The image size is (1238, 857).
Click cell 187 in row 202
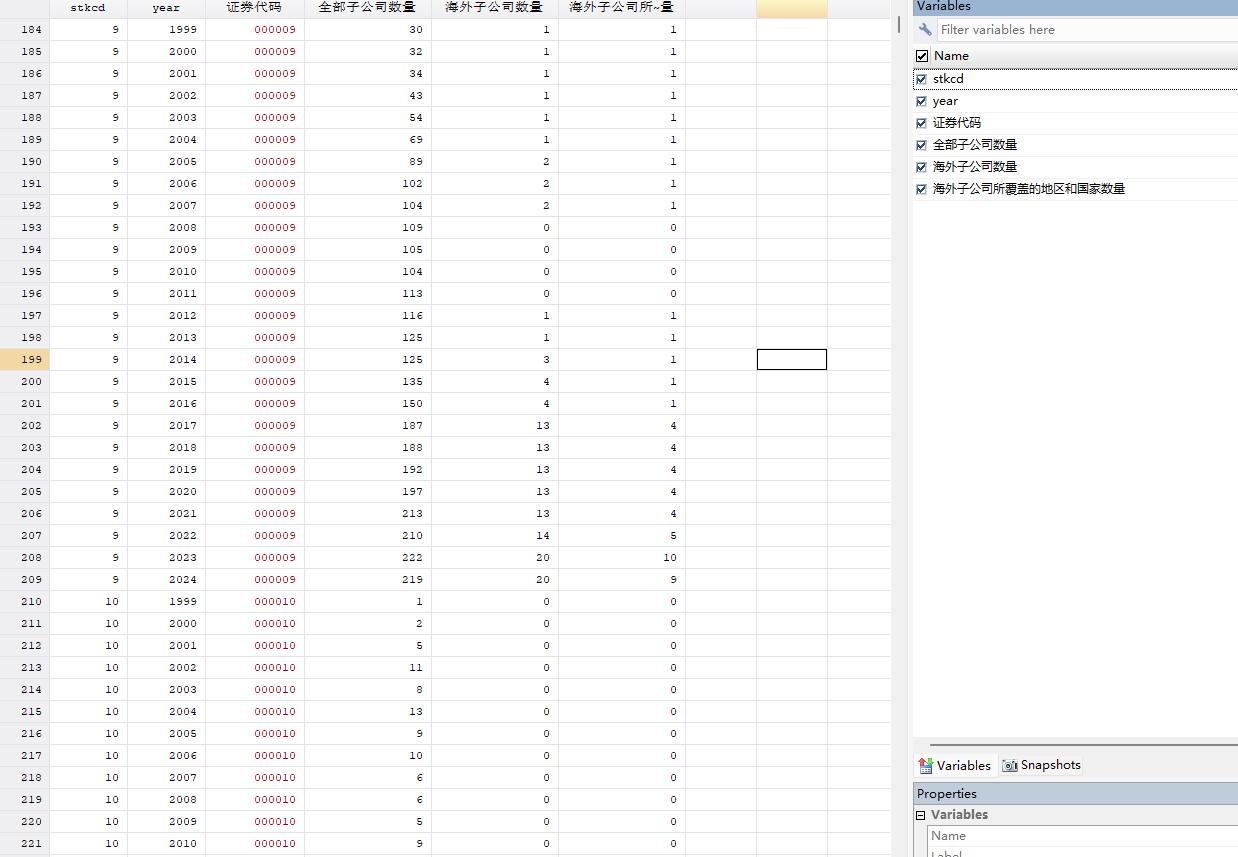coord(368,426)
